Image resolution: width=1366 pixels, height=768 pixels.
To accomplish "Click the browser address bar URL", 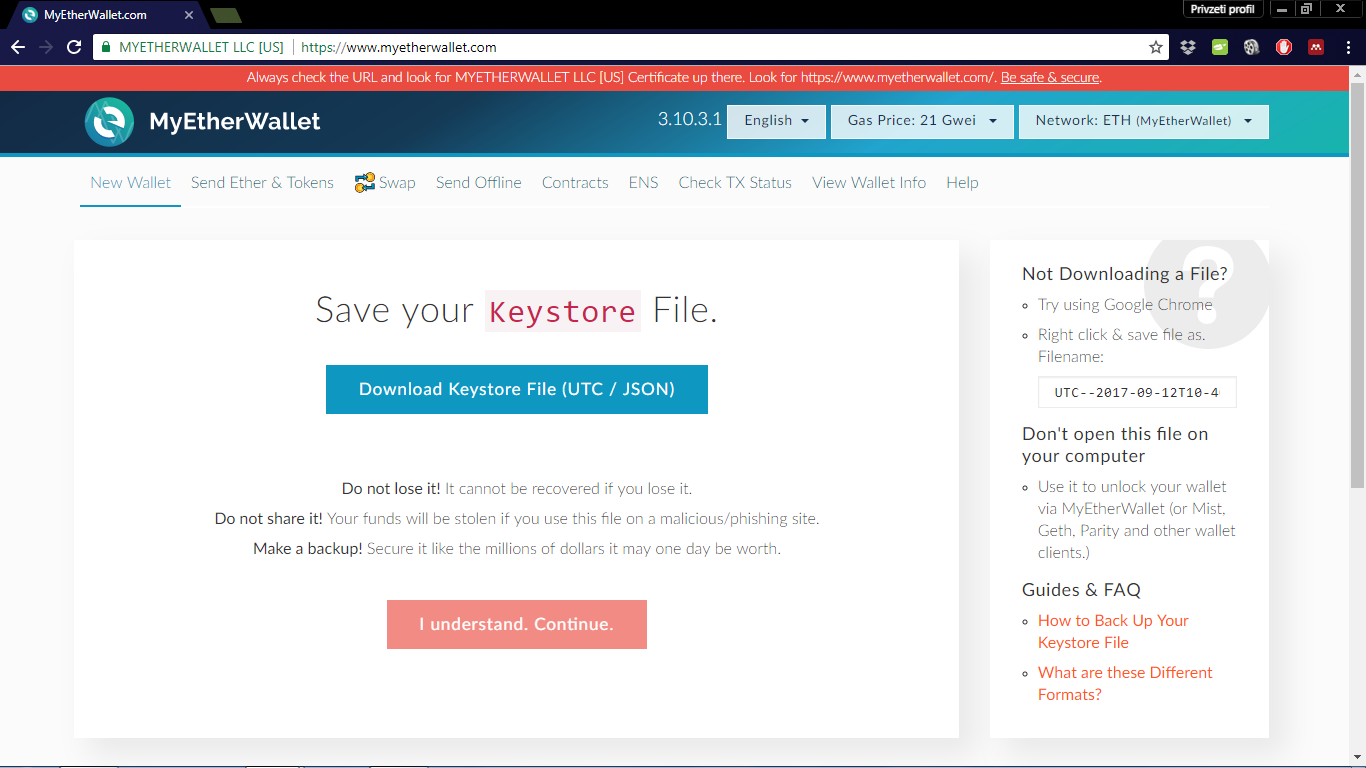I will [x=399, y=47].
